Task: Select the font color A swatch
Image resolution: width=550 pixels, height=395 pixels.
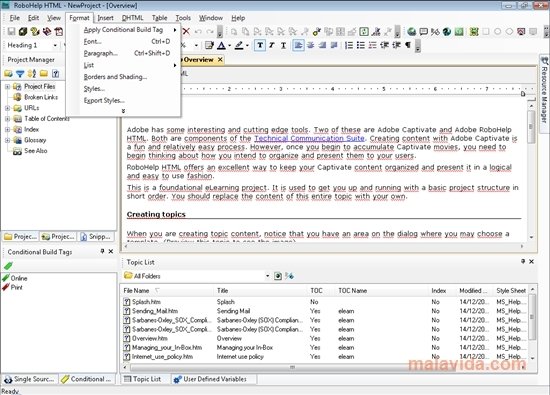Action: (221, 45)
